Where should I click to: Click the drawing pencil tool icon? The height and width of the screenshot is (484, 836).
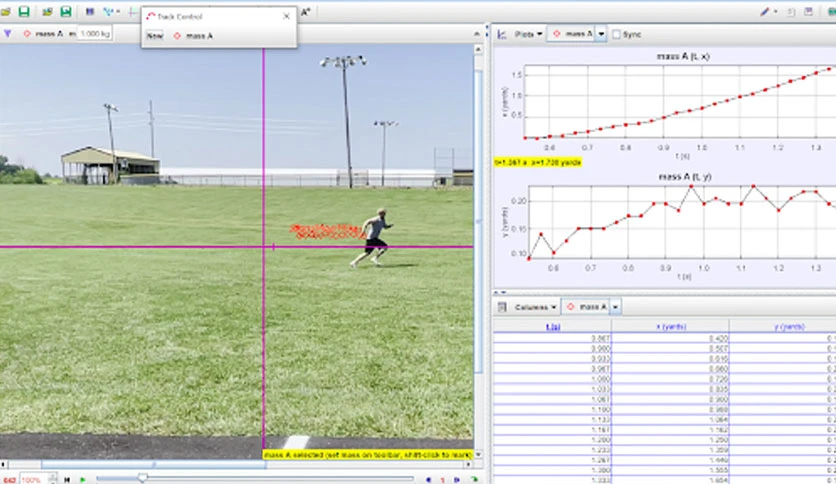[x=765, y=11]
